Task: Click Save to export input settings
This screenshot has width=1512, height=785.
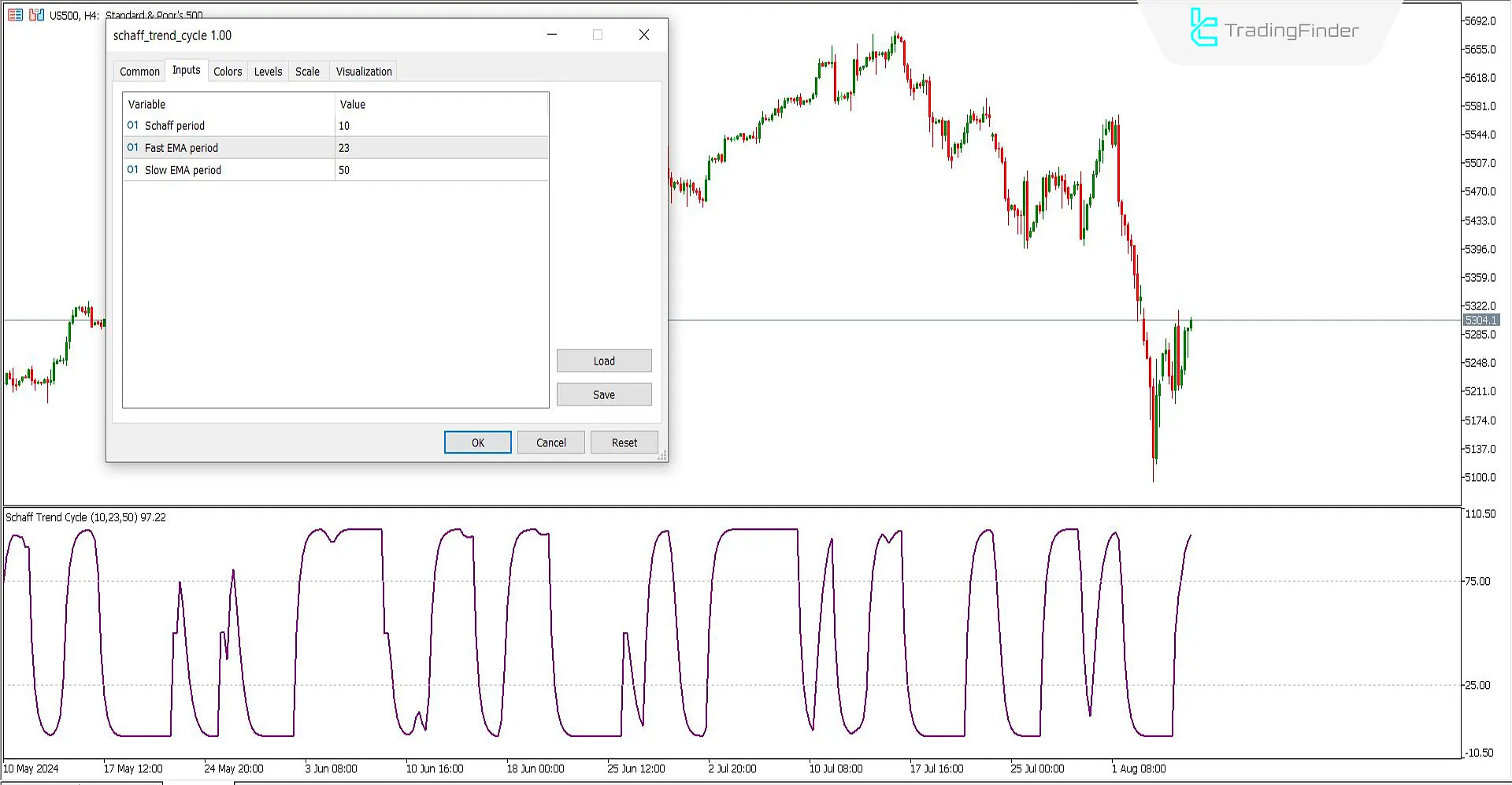Action: 604,395
